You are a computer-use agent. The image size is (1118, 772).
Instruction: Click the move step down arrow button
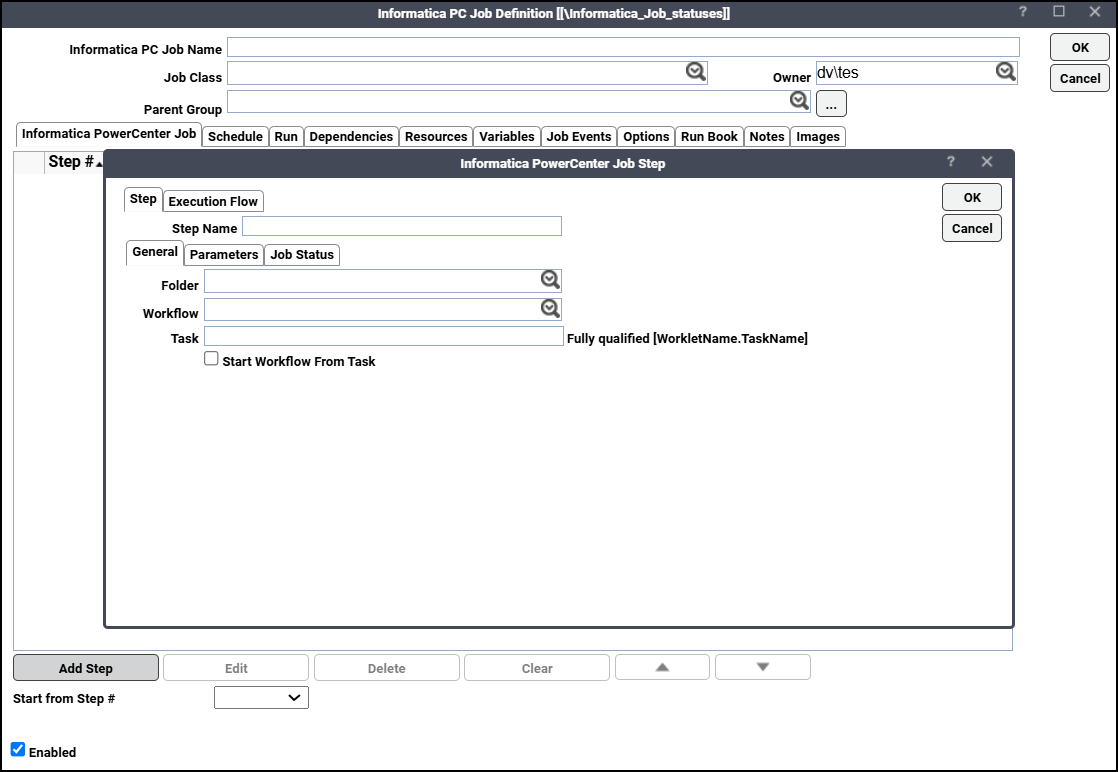point(763,667)
